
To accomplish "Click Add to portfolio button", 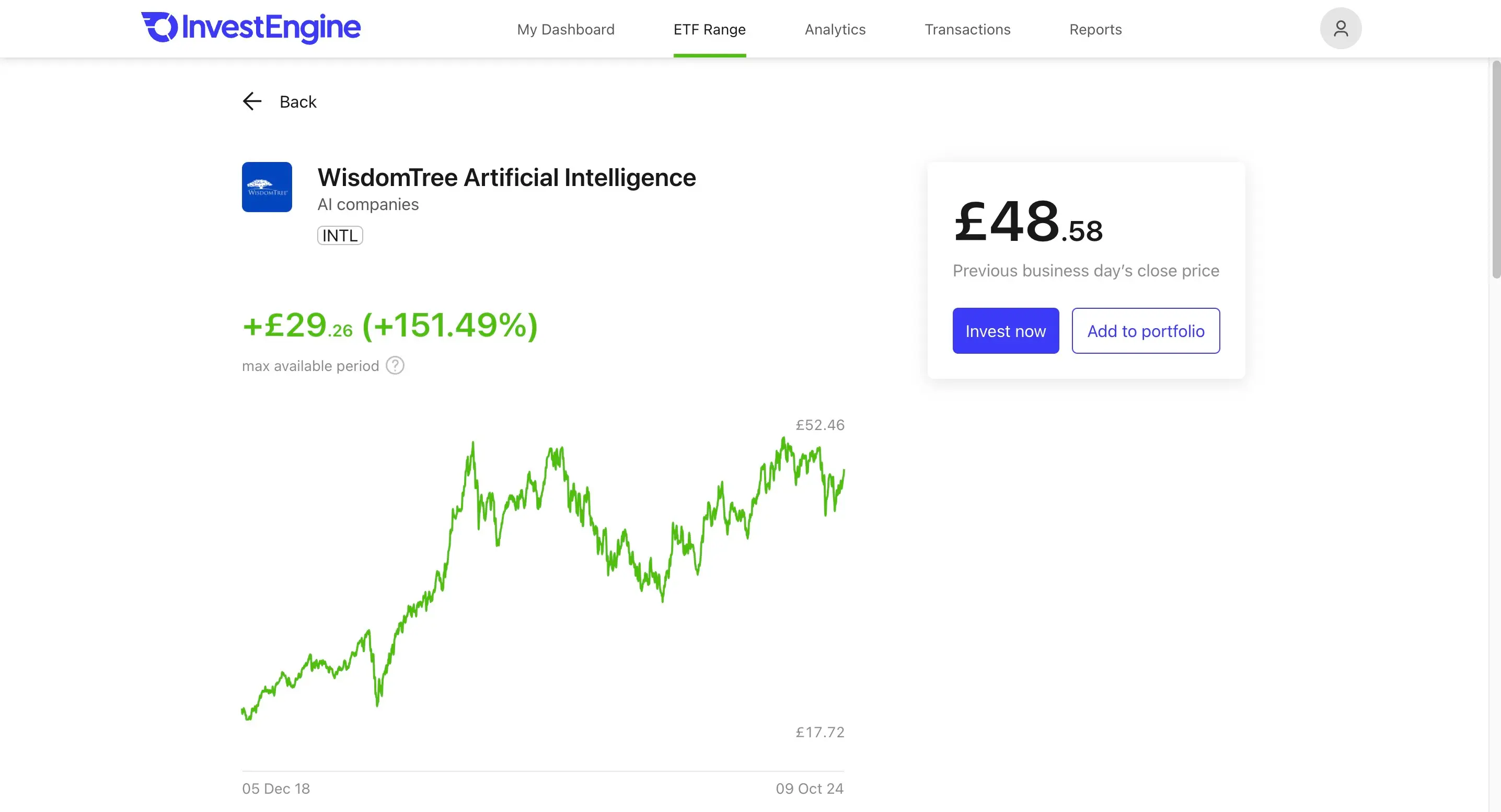I will tap(1146, 331).
